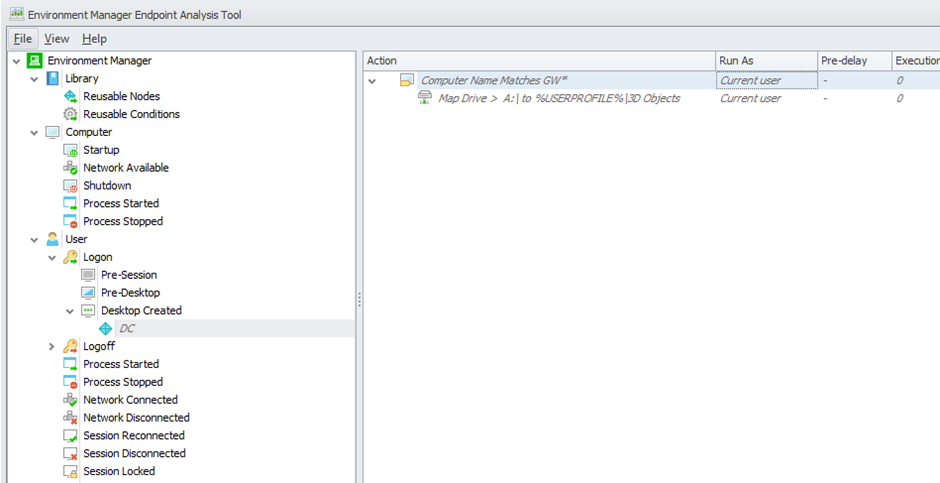Collapse the Computer tree node
This screenshot has width=940, height=483.
(34, 132)
